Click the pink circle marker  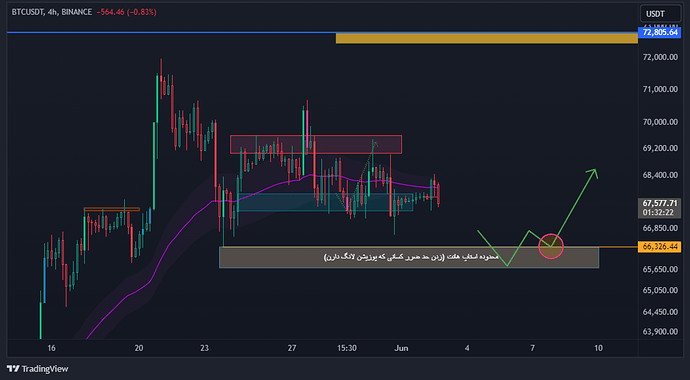[x=551, y=246]
